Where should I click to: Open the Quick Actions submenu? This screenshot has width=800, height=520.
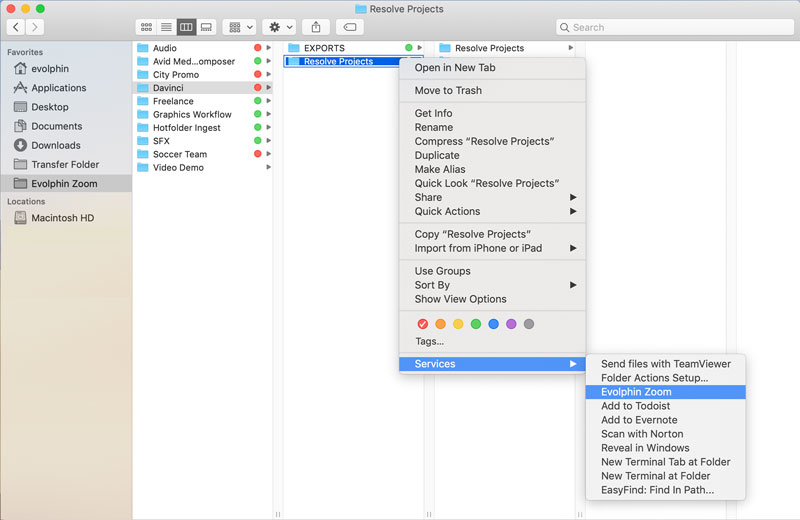tap(492, 211)
